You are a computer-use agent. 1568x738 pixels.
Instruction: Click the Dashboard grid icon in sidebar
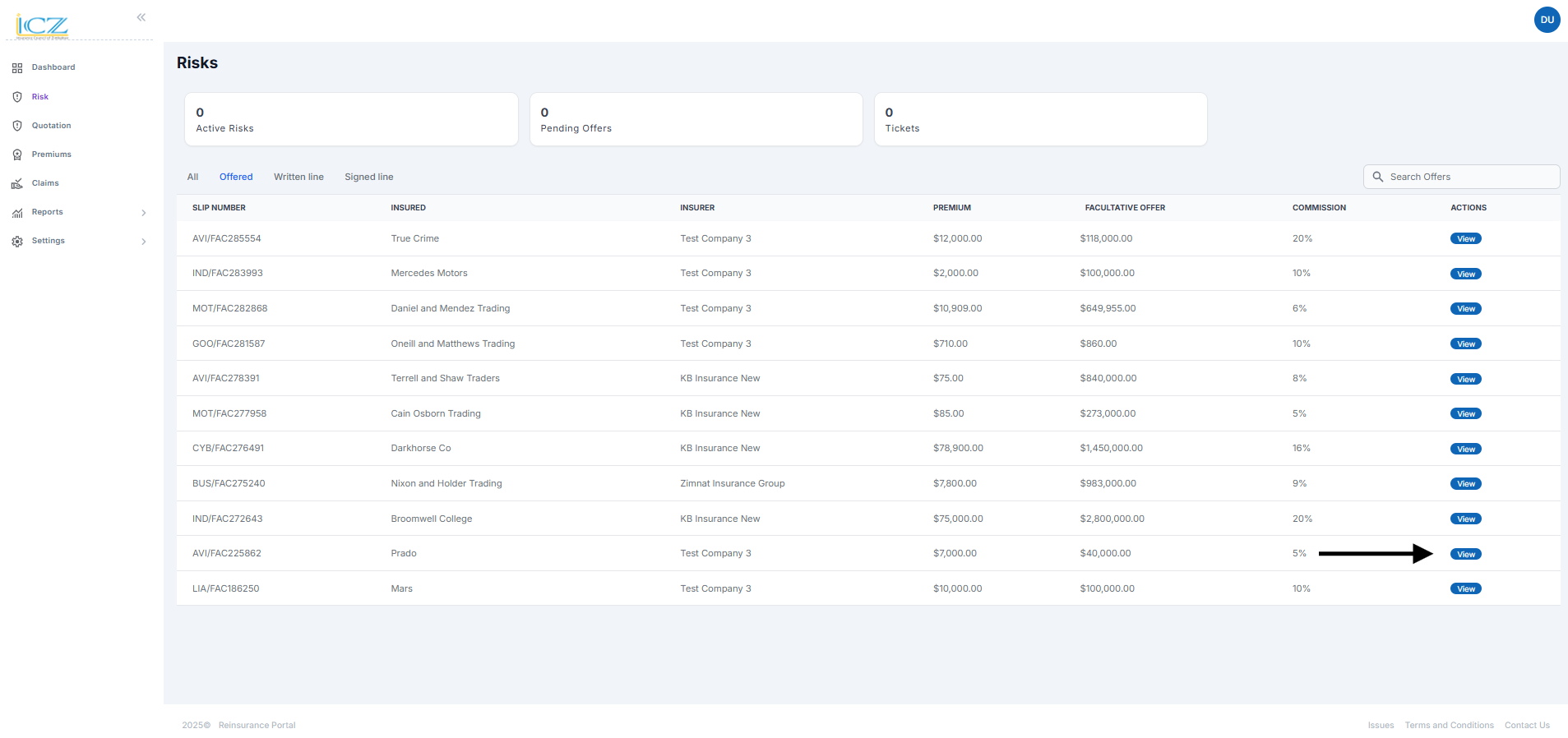[17, 68]
